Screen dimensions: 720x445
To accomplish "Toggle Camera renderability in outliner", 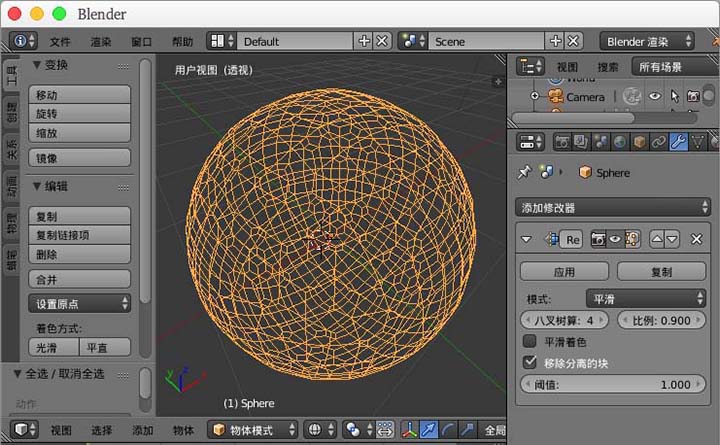I will click(693, 96).
